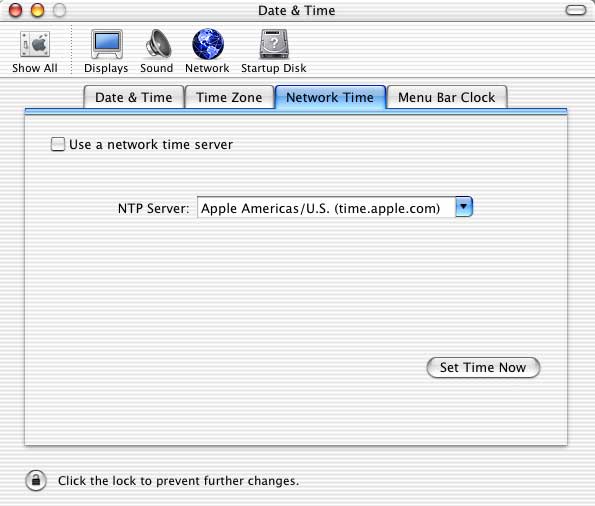The image size is (595, 506).
Task: Switch to the Time Zone tab
Action: pos(229,98)
